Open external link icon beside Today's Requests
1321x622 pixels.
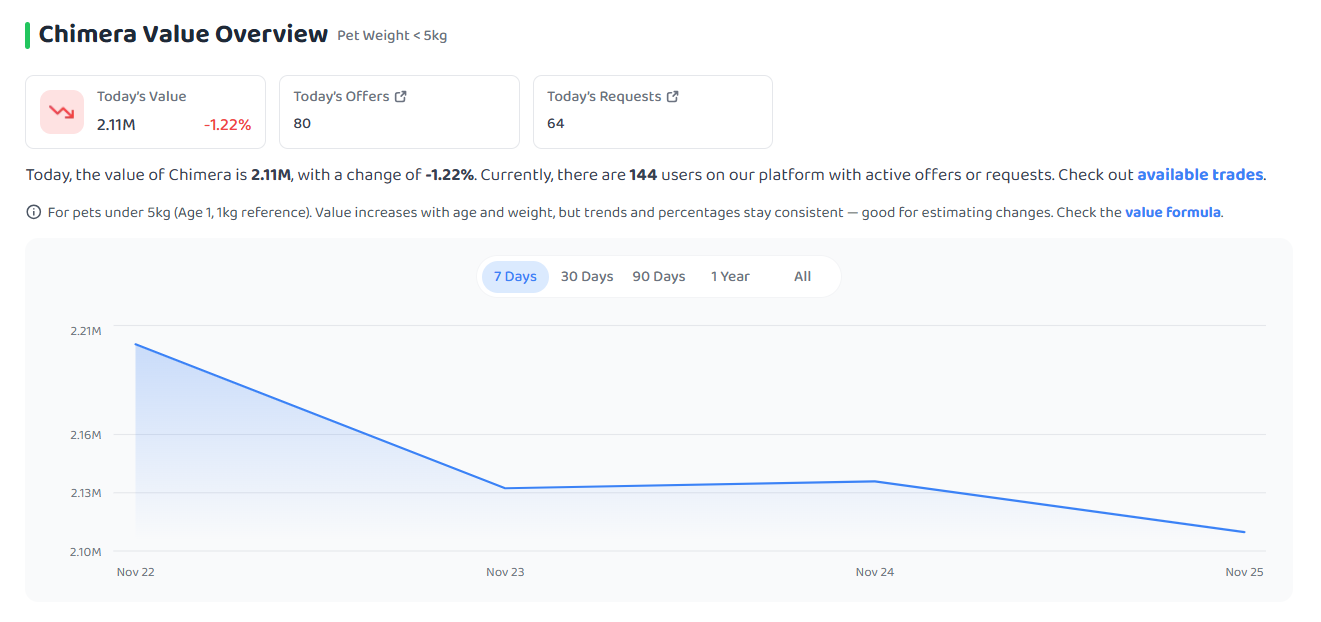(x=673, y=97)
